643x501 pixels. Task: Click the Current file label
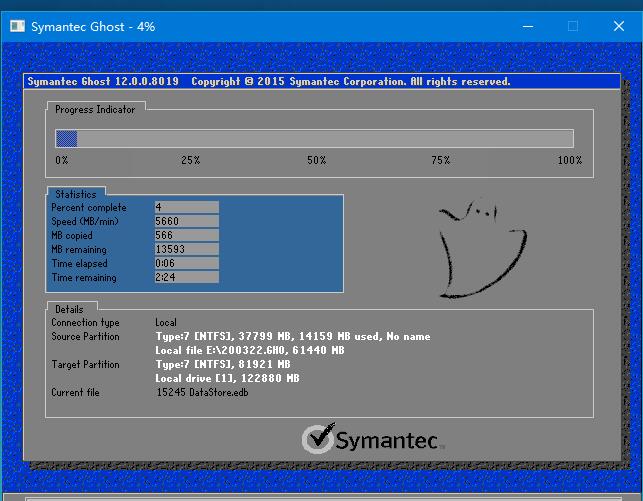pyautogui.click(x=75, y=392)
